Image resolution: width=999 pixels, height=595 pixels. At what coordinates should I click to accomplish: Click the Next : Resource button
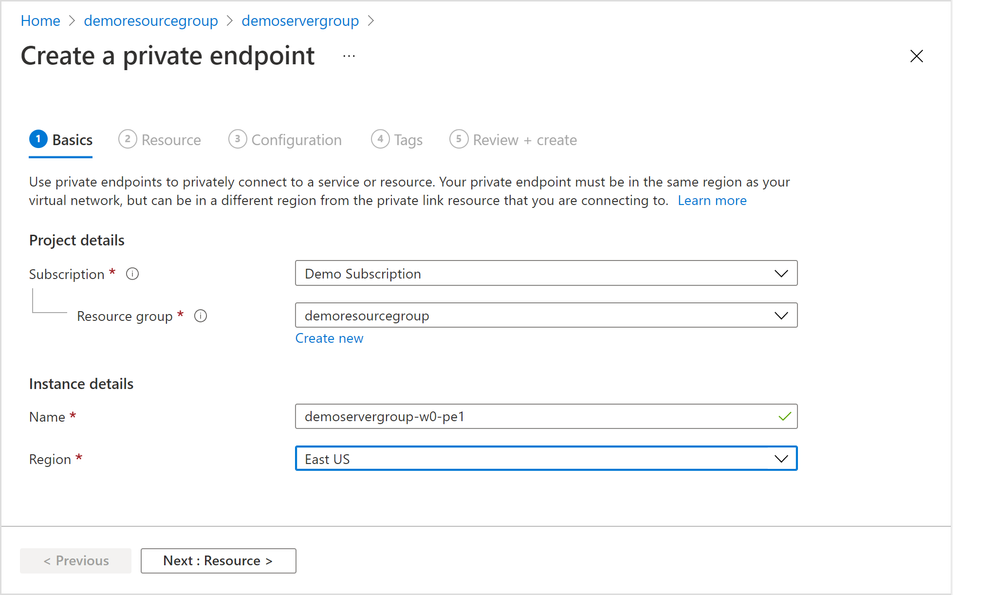coord(218,561)
